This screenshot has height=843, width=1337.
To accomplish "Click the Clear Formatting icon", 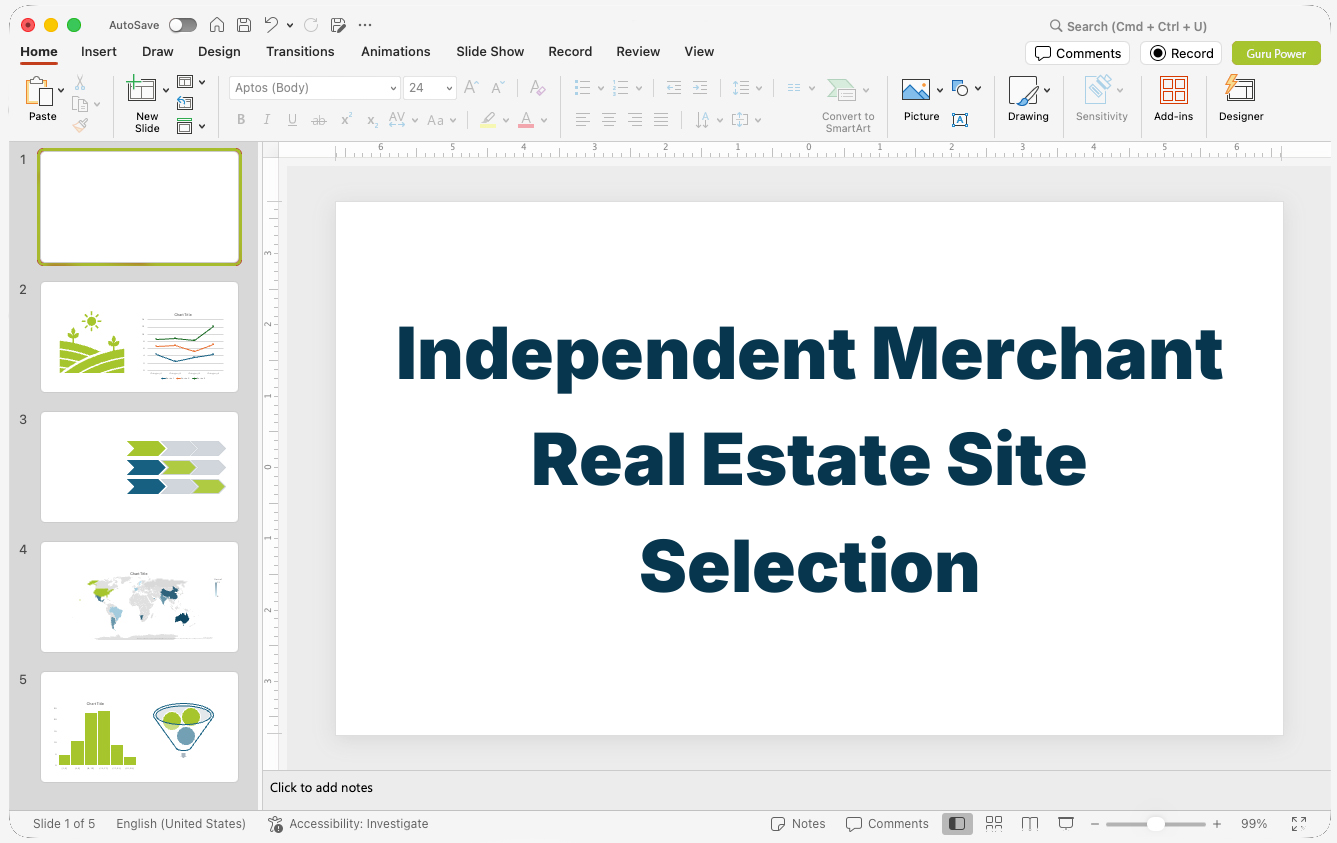I will 538,88.
